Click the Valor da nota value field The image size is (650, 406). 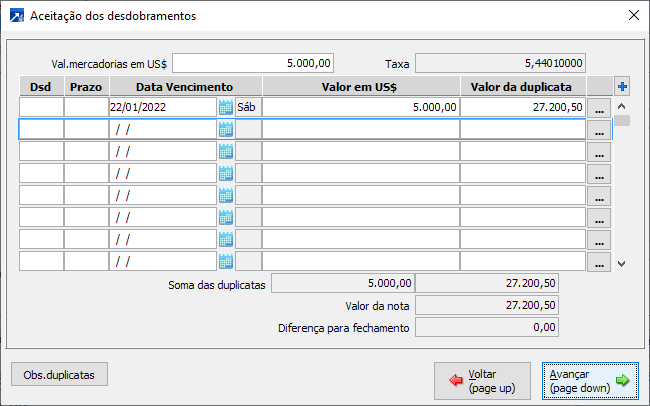click(487, 305)
